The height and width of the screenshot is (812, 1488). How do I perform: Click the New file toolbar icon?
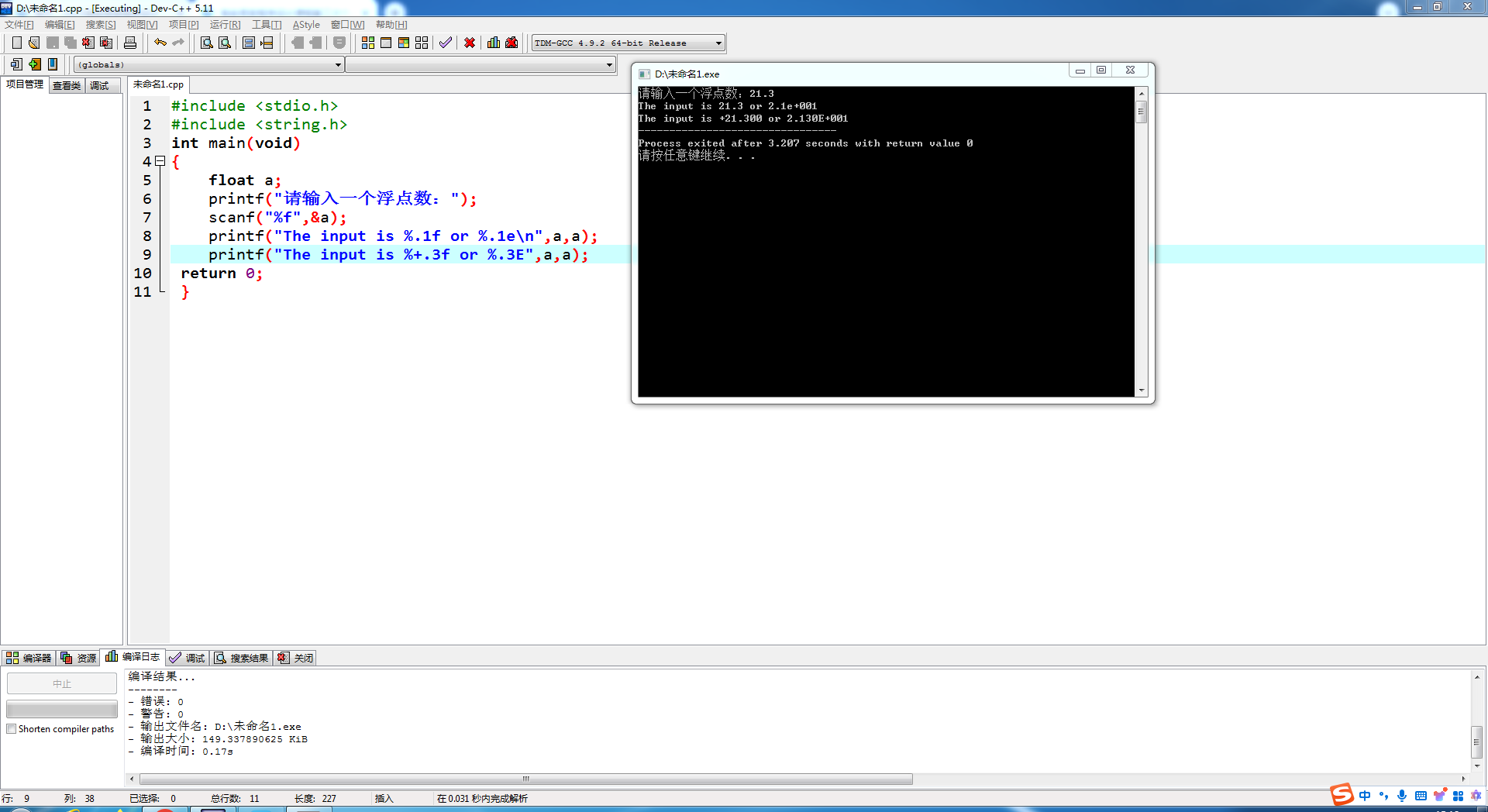[x=16, y=43]
